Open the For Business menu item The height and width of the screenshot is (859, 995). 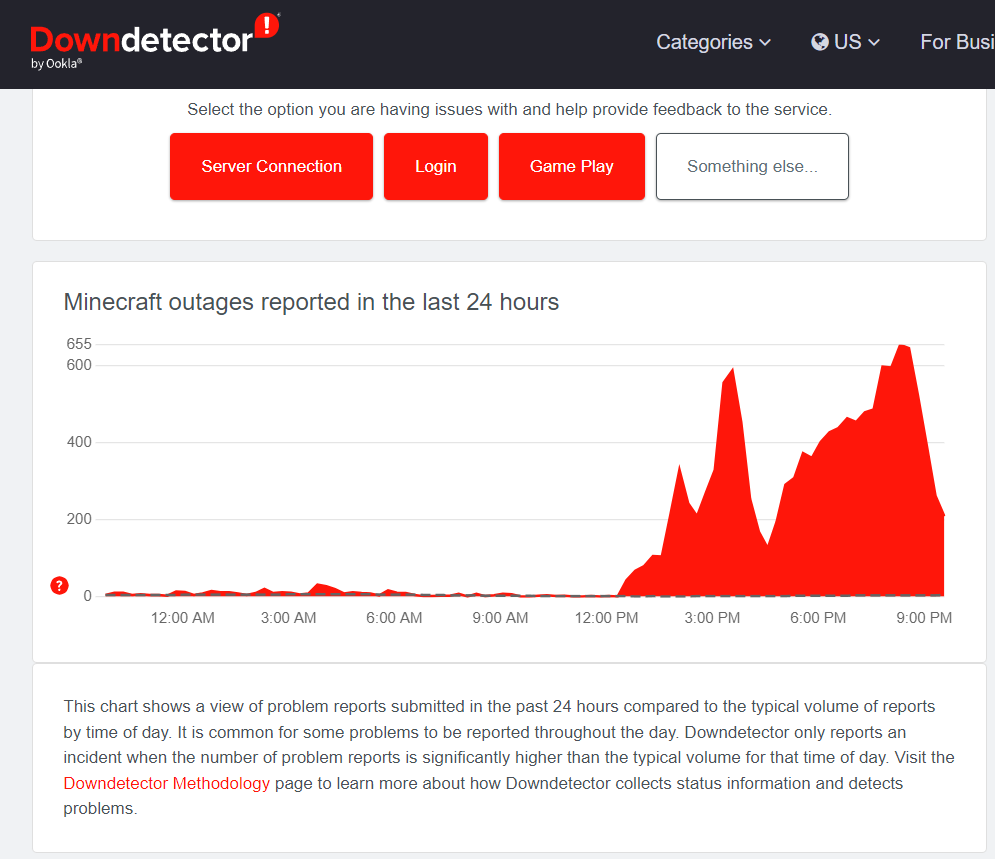tap(956, 42)
